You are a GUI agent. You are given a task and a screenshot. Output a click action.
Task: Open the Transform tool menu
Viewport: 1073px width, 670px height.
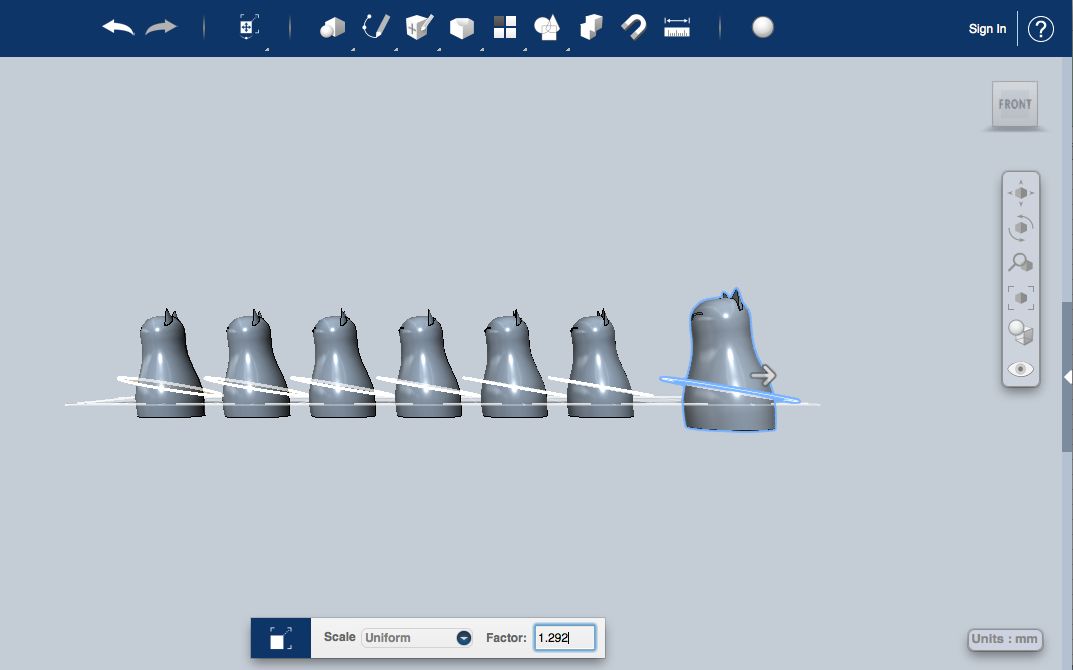(x=248, y=27)
